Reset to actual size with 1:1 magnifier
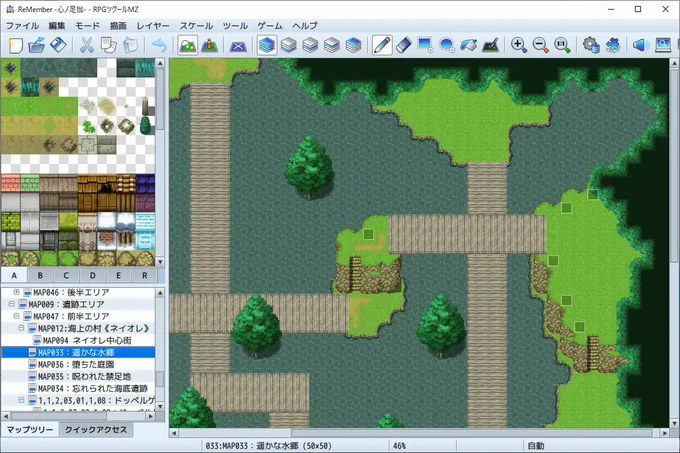680x453 pixels. [x=562, y=45]
